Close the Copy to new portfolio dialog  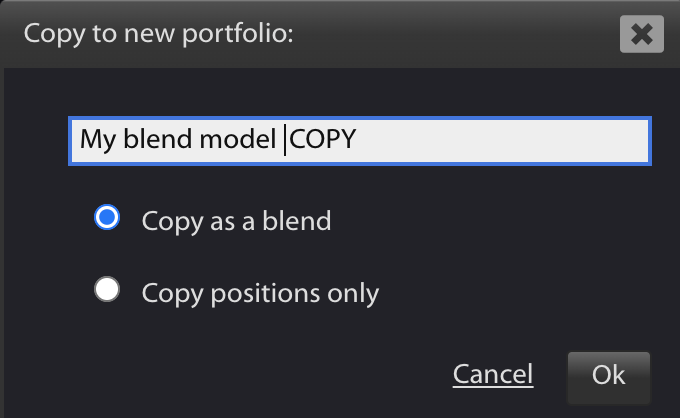point(641,34)
